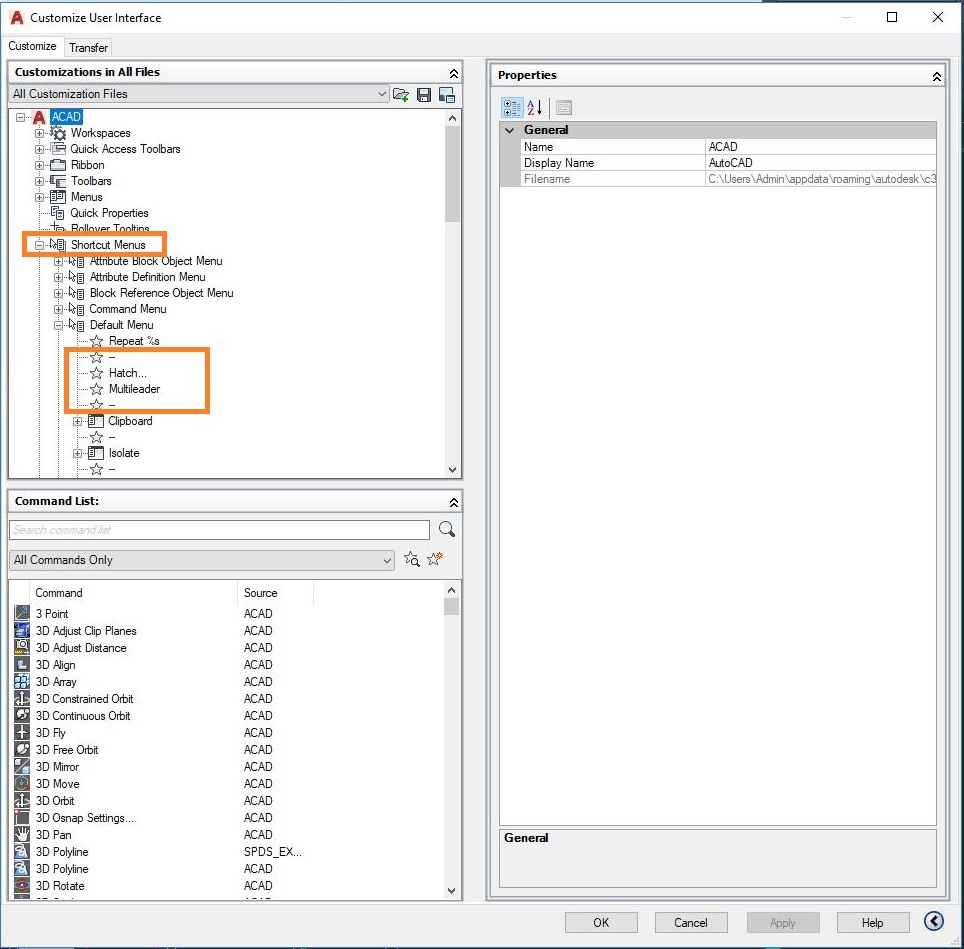Collapse the General properties category
The width and height of the screenshot is (964, 949).
click(509, 130)
